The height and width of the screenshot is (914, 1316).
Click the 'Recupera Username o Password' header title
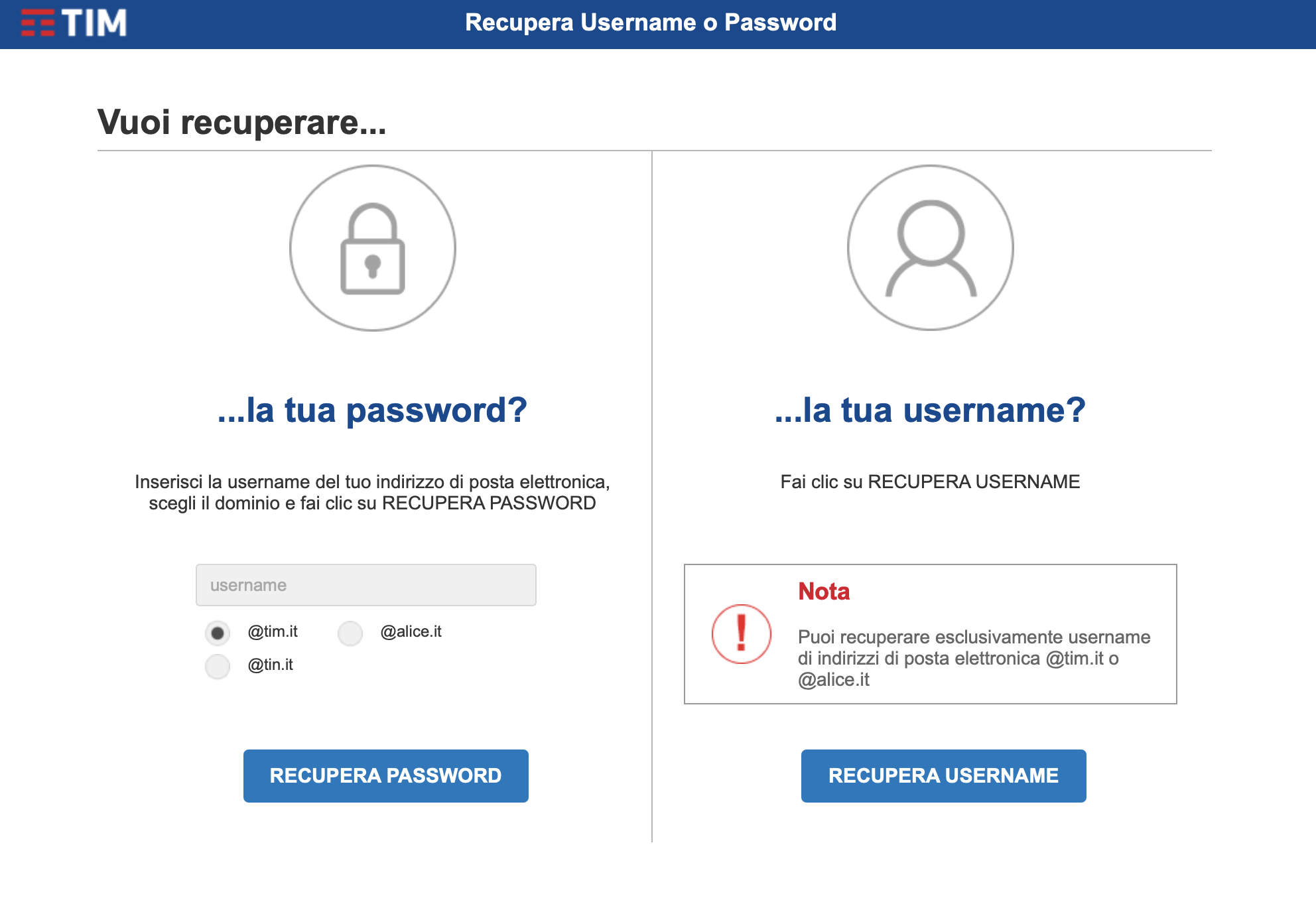click(651, 23)
